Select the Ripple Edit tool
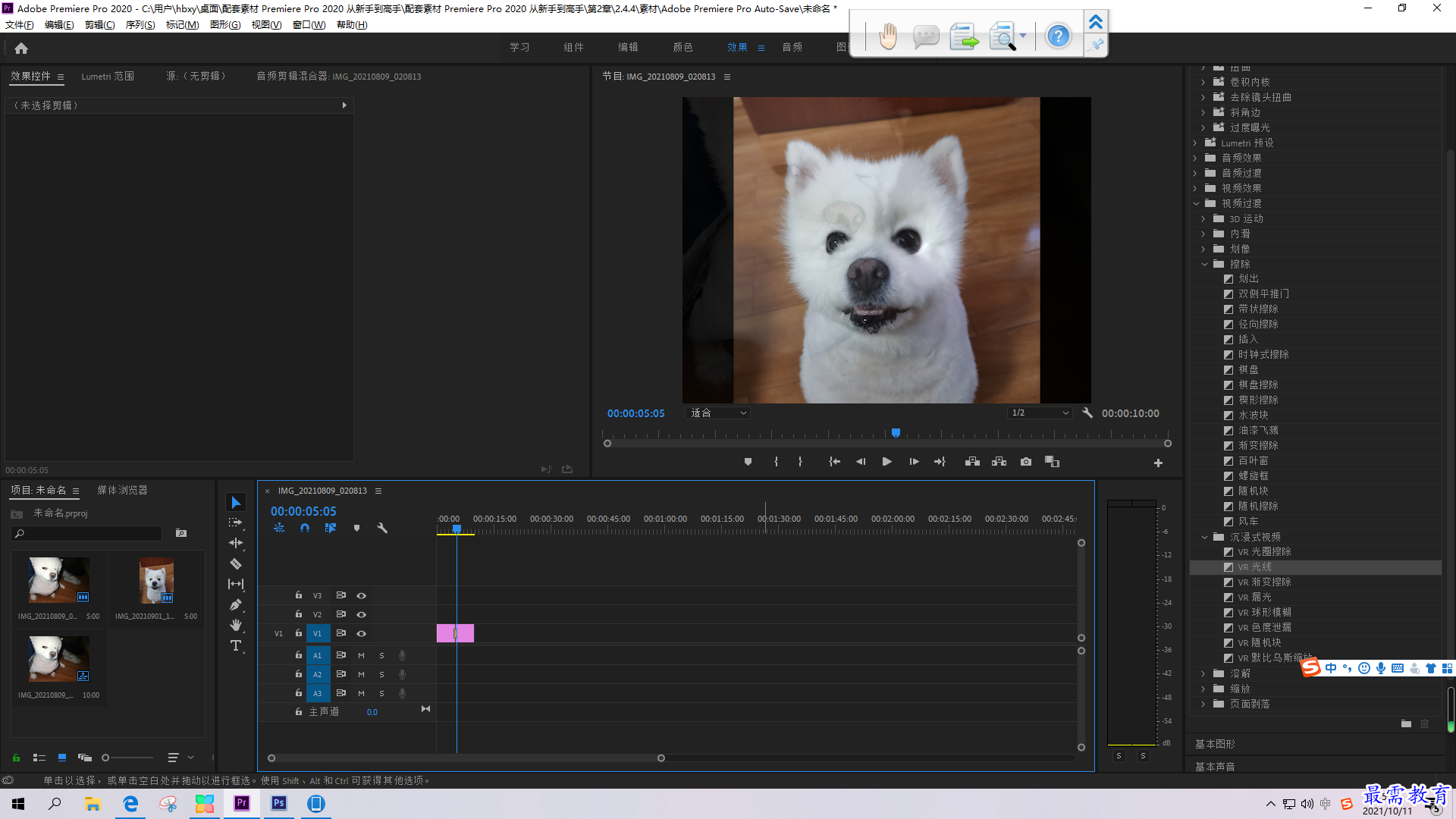 click(x=236, y=543)
